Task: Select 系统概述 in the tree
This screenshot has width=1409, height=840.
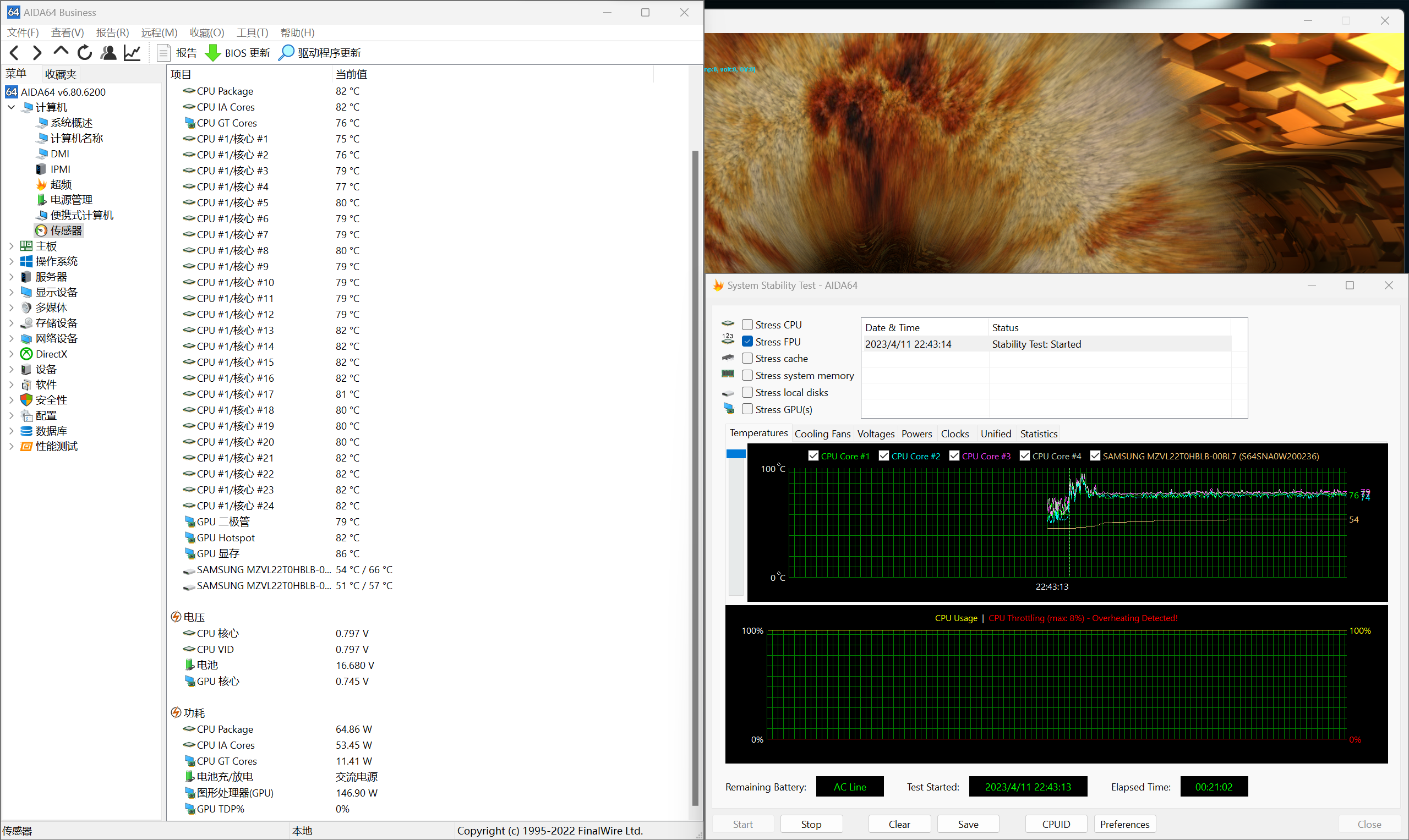Action: 64,123
